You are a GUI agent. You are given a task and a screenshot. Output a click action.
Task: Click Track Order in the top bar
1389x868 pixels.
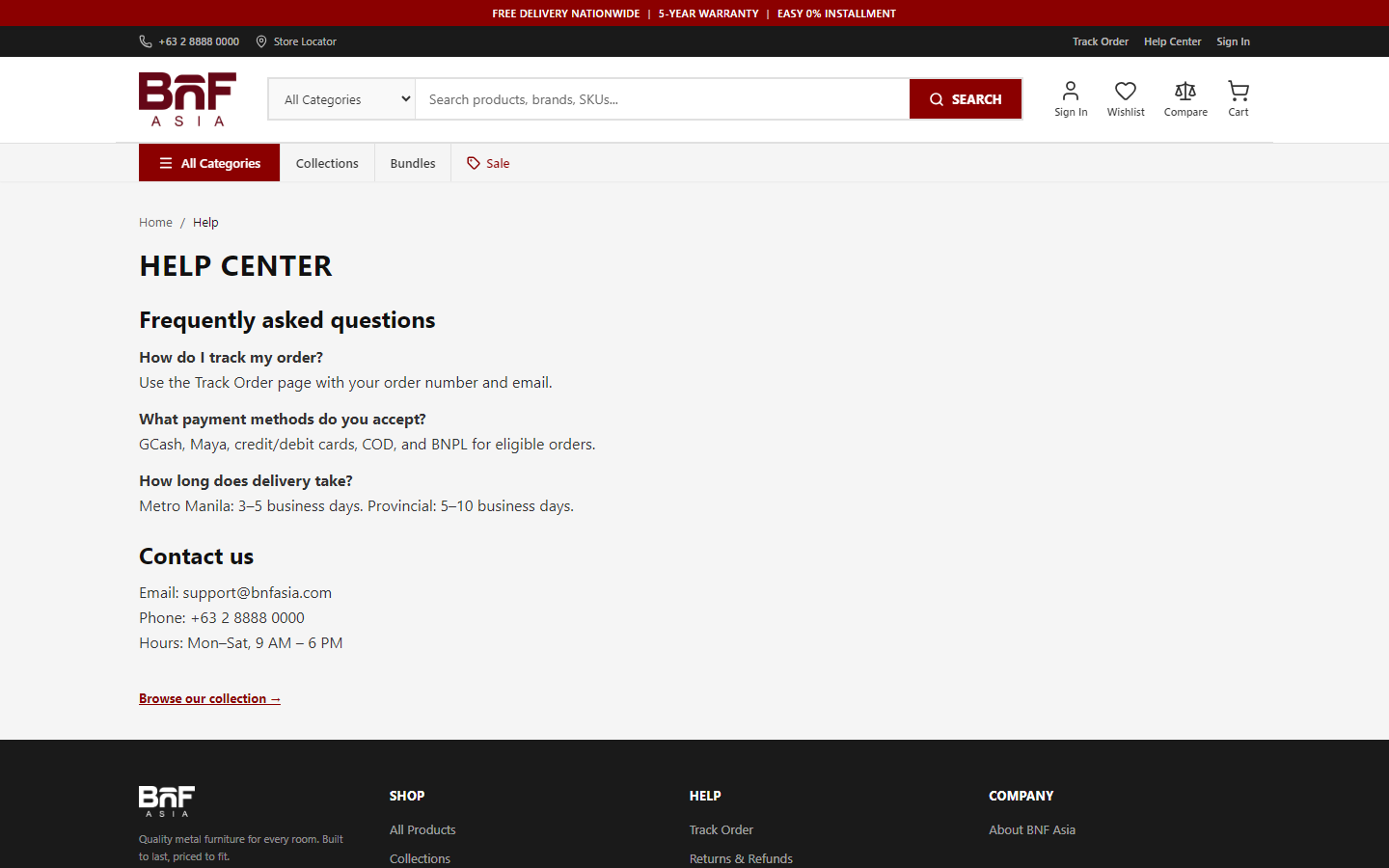click(1101, 41)
